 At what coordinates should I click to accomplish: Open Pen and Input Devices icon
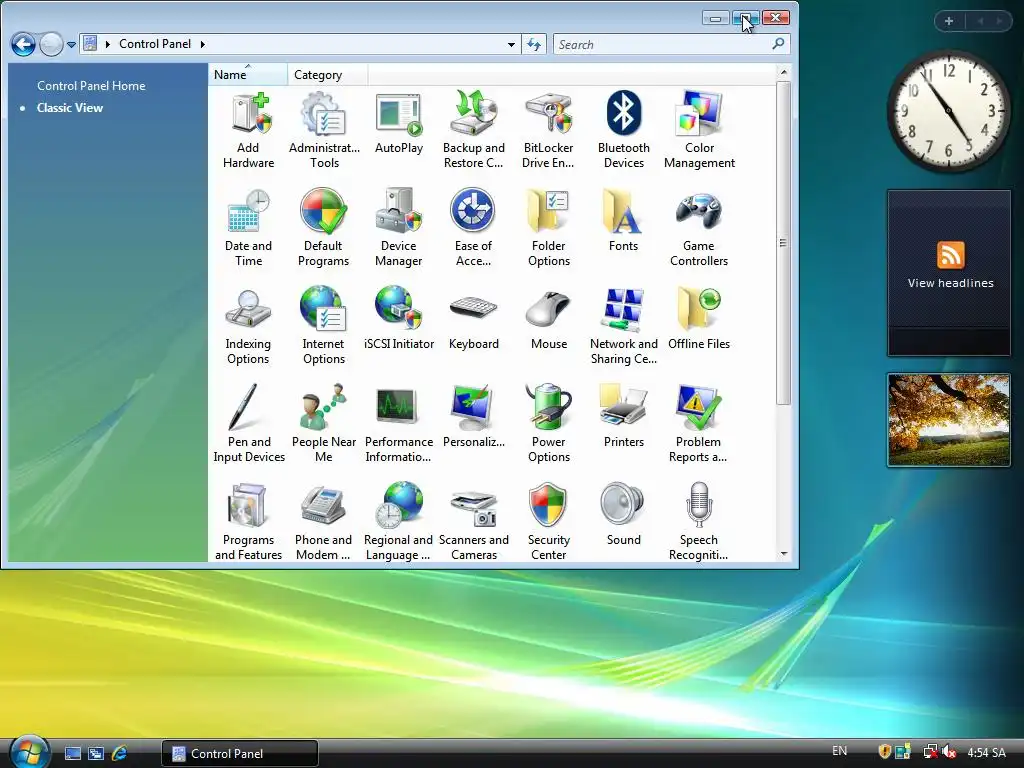(x=249, y=424)
